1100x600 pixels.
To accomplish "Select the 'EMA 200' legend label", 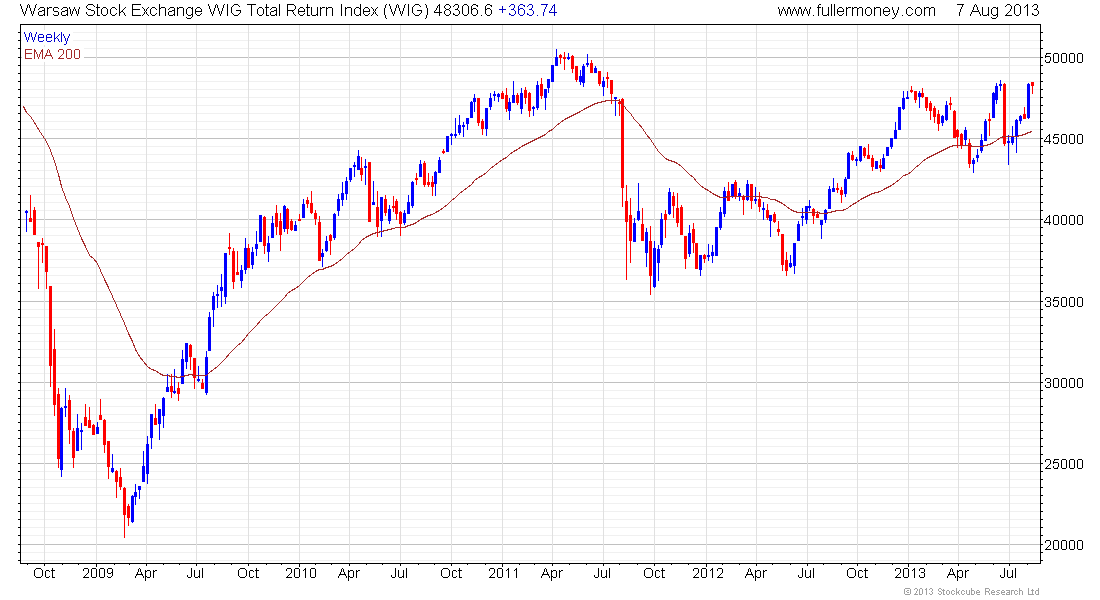I will 53,55.
